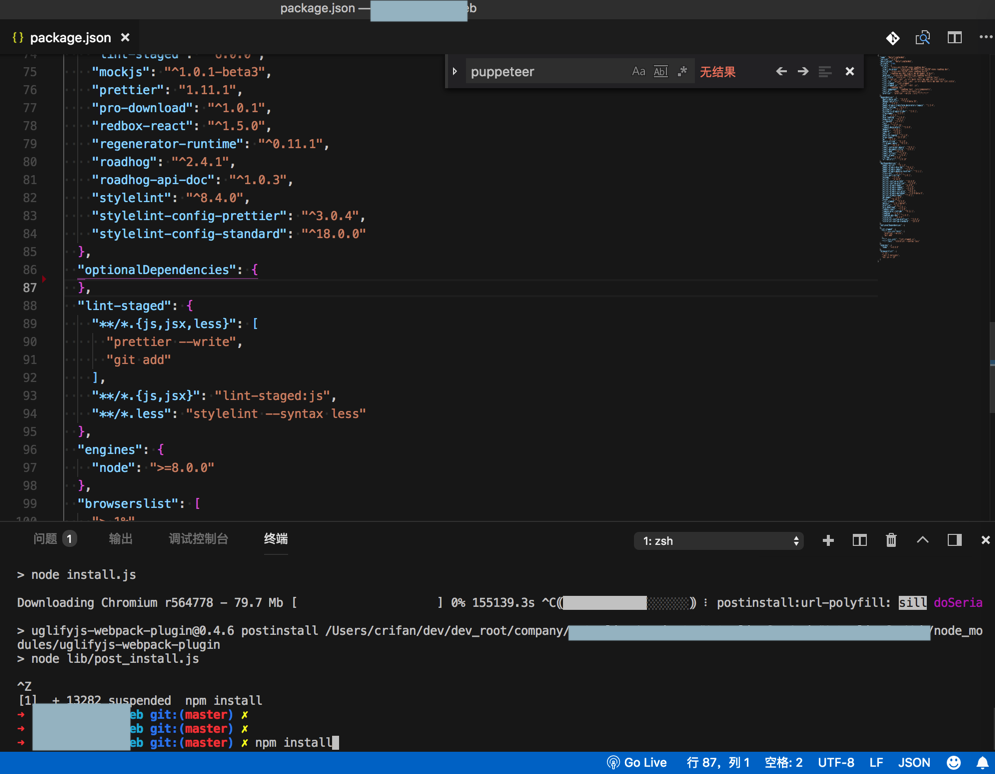Click Go Live in the status bar

tap(637, 763)
